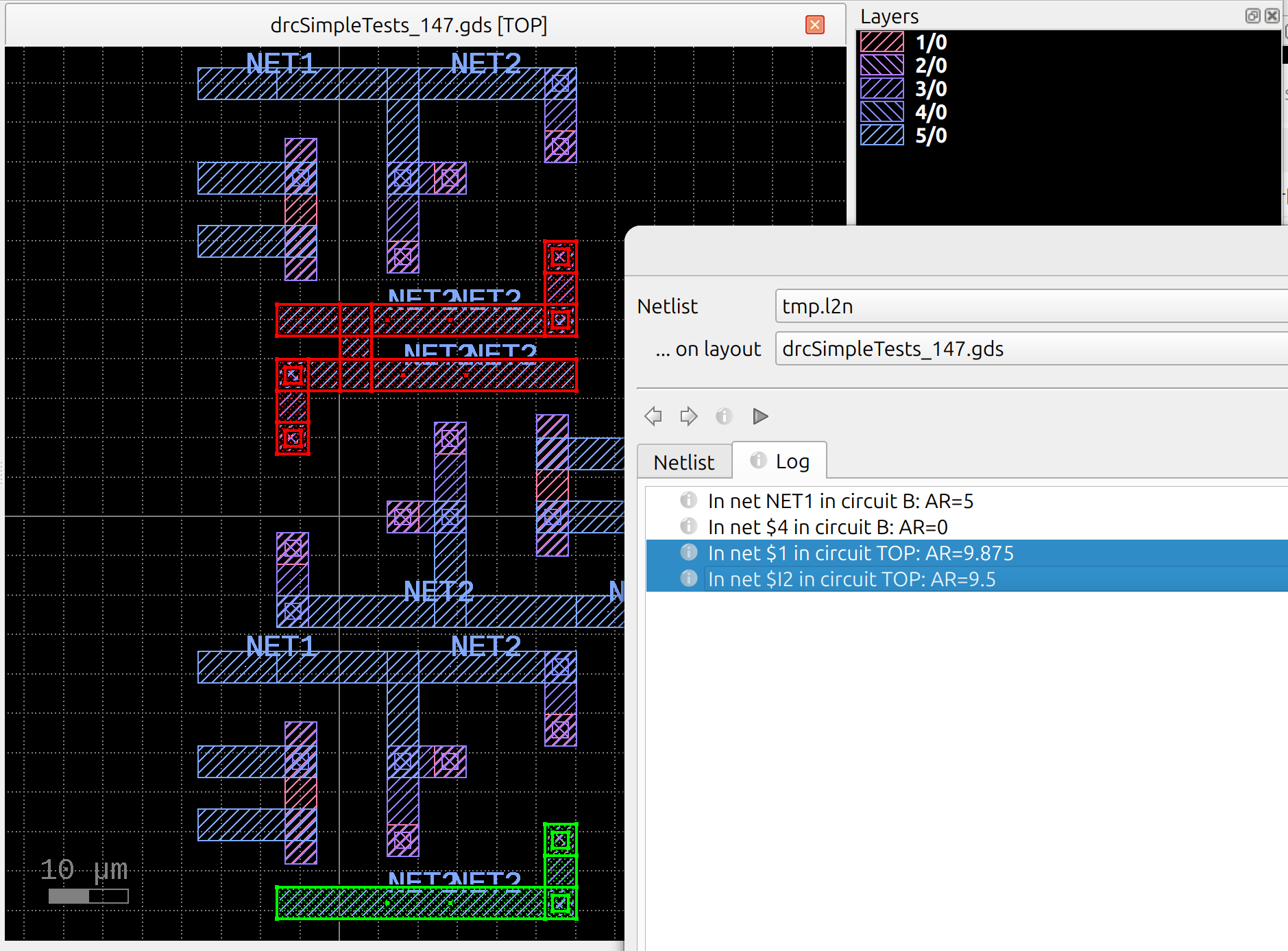The width and height of the screenshot is (1288, 951).
Task: Switch to the Log tab
Action: point(780,461)
